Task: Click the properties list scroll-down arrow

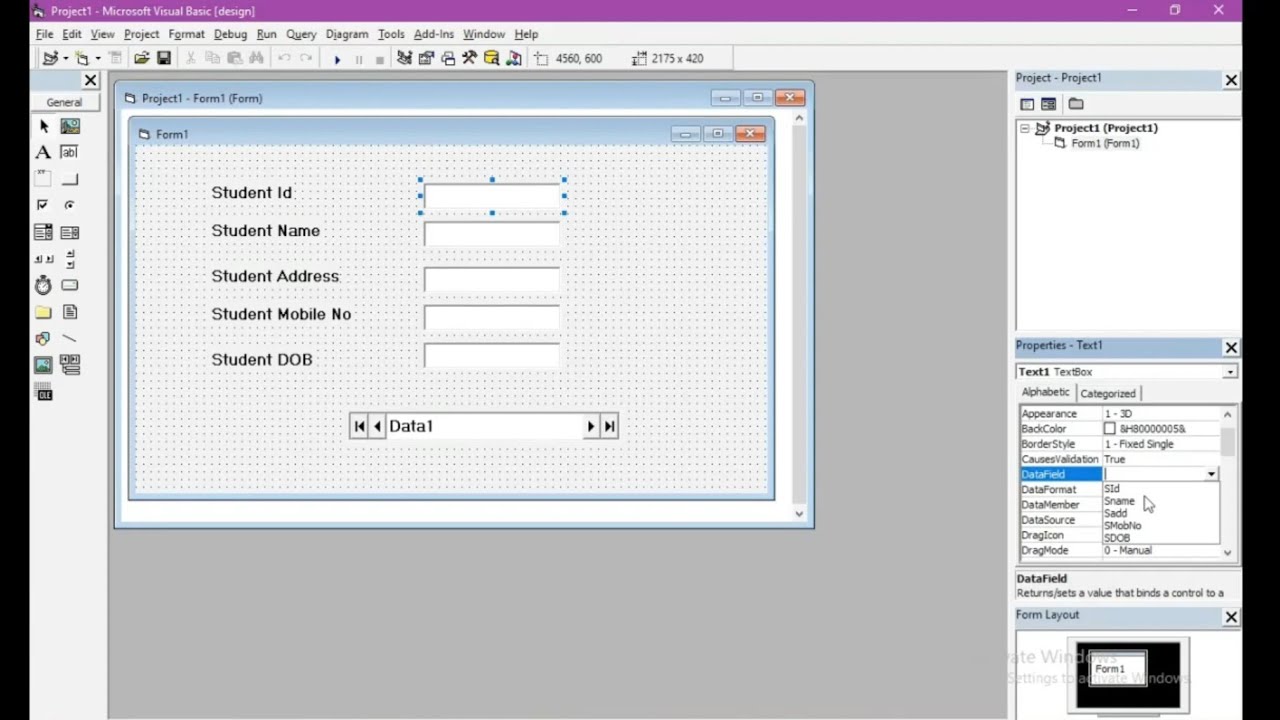Action: coord(1228,552)
